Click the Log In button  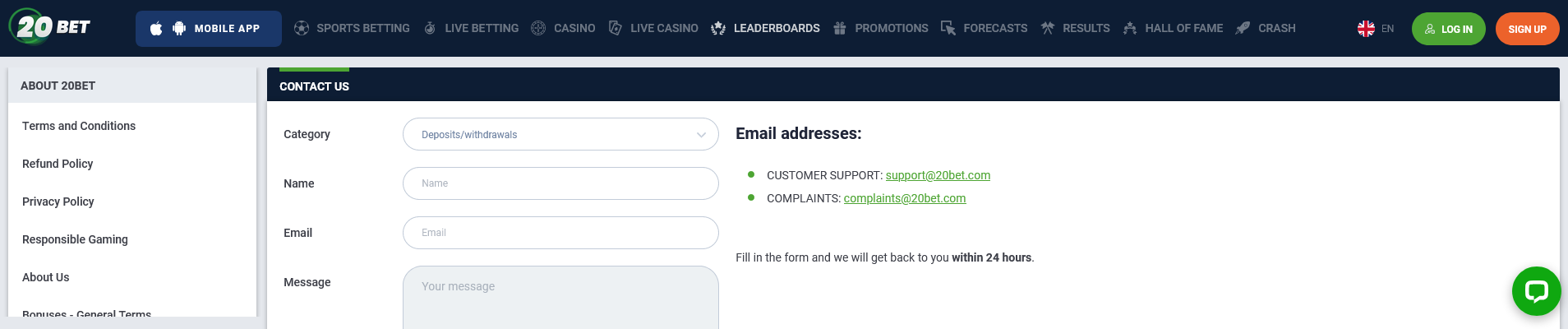(x=1448, y=29)
